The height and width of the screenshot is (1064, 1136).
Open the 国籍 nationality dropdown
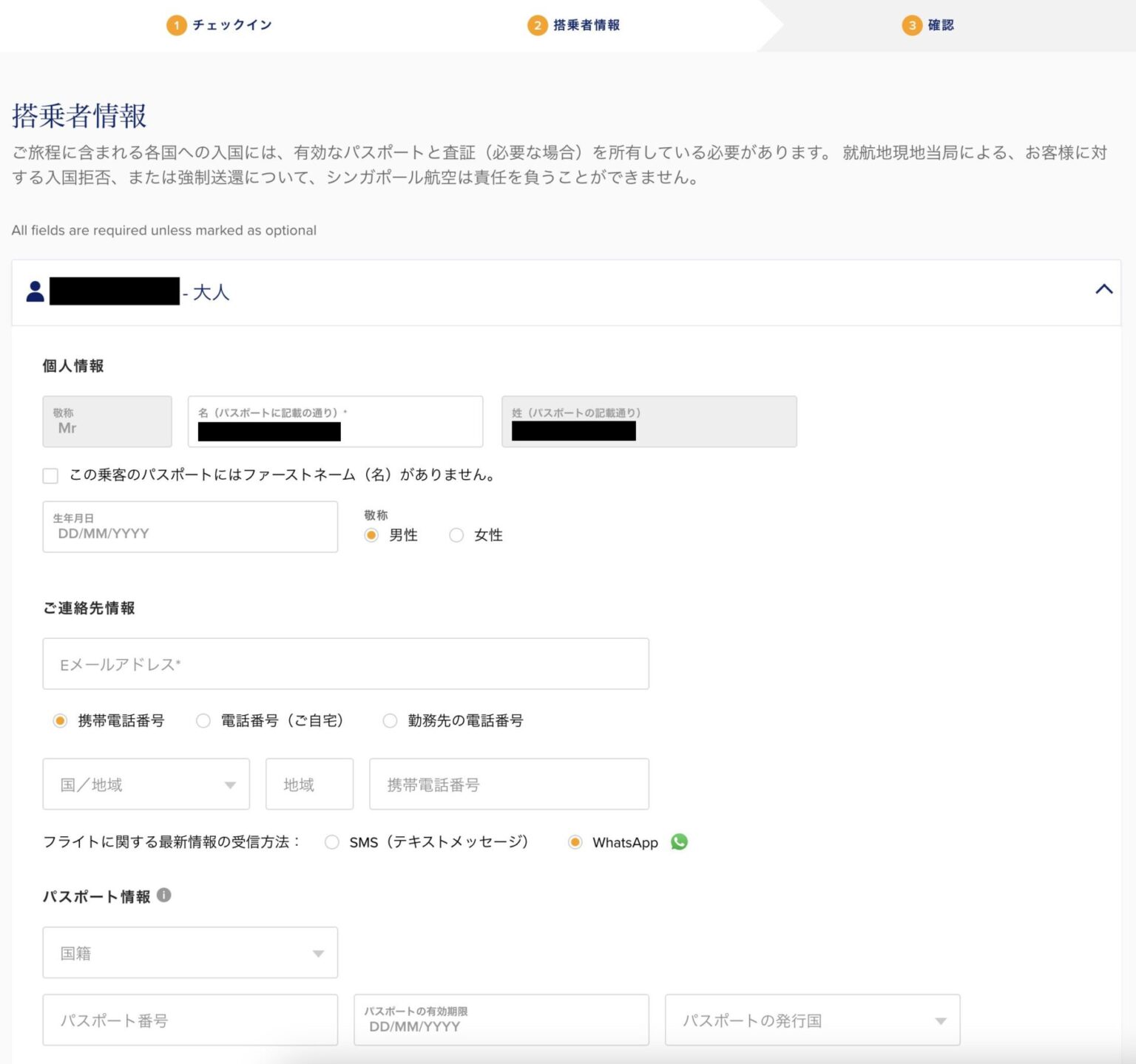(x=190, y=953)
